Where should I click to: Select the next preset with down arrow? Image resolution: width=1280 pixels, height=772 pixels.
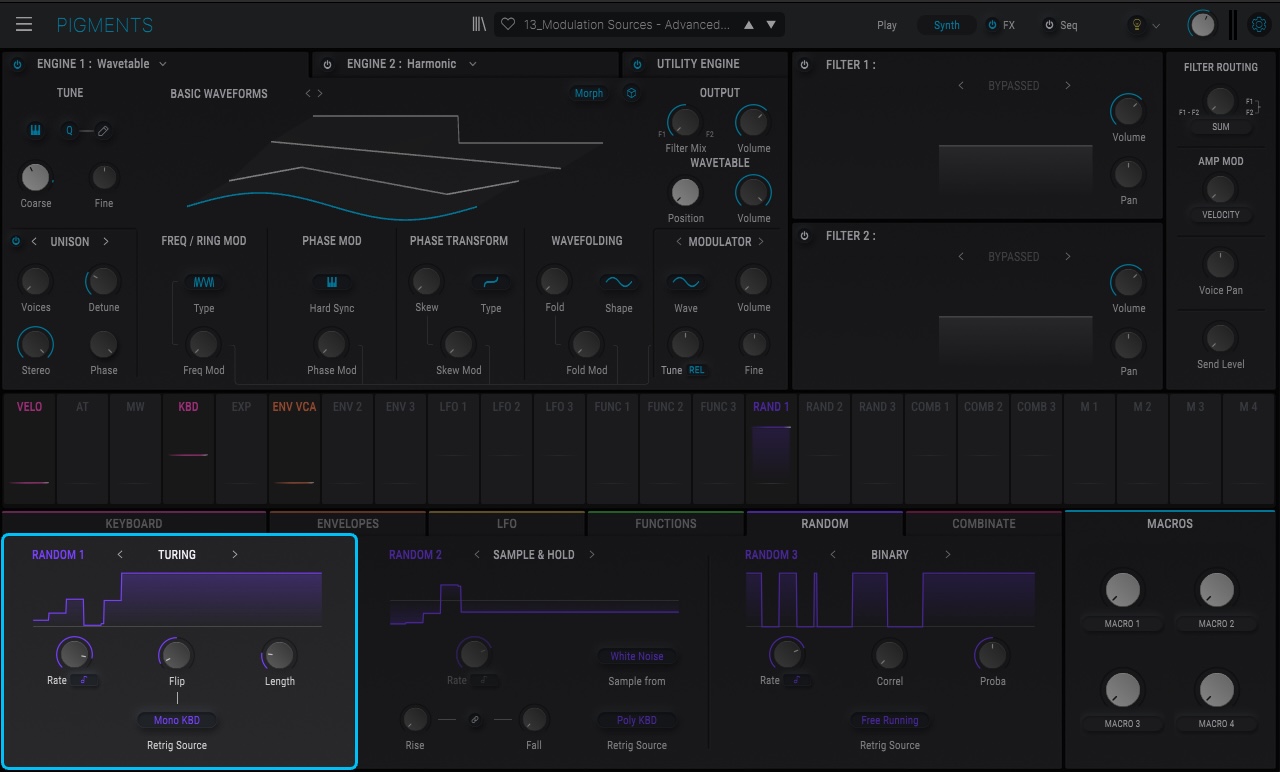coord(771,25)
